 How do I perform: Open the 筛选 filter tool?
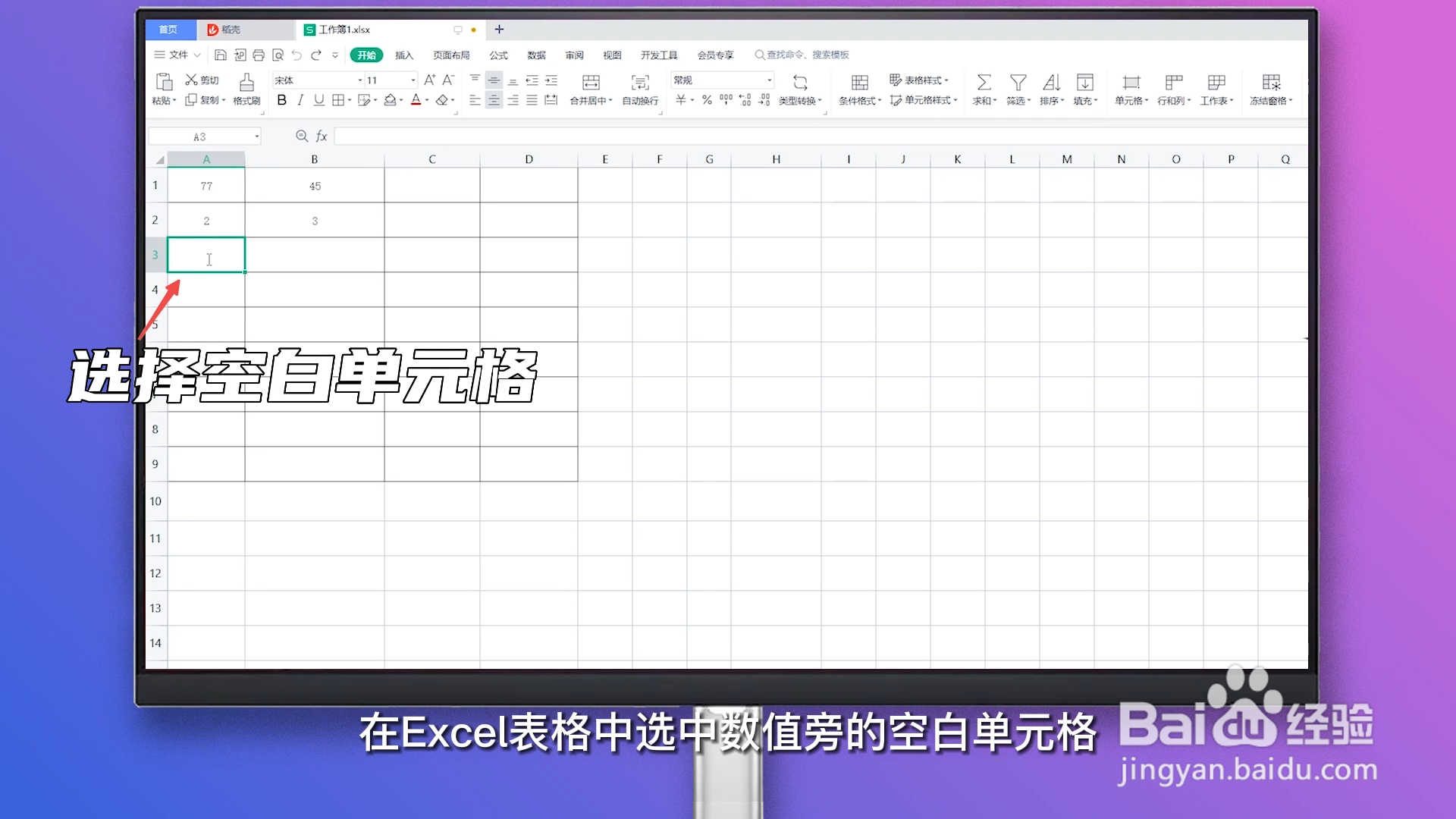[1017, 89]
